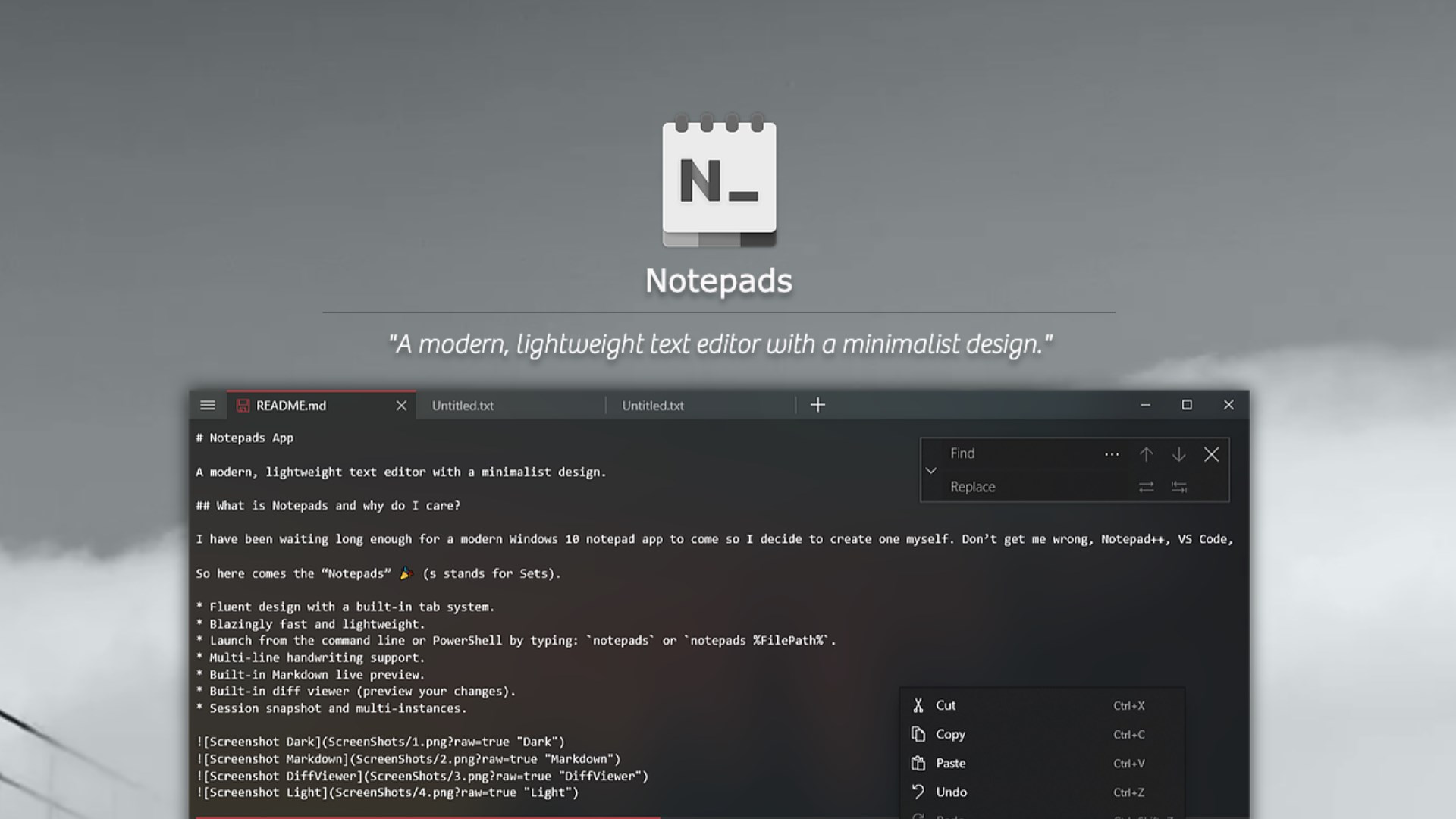Screen dimensions: 1456x819
Task: Click the replace all icon
Action: pos(1178,487)
